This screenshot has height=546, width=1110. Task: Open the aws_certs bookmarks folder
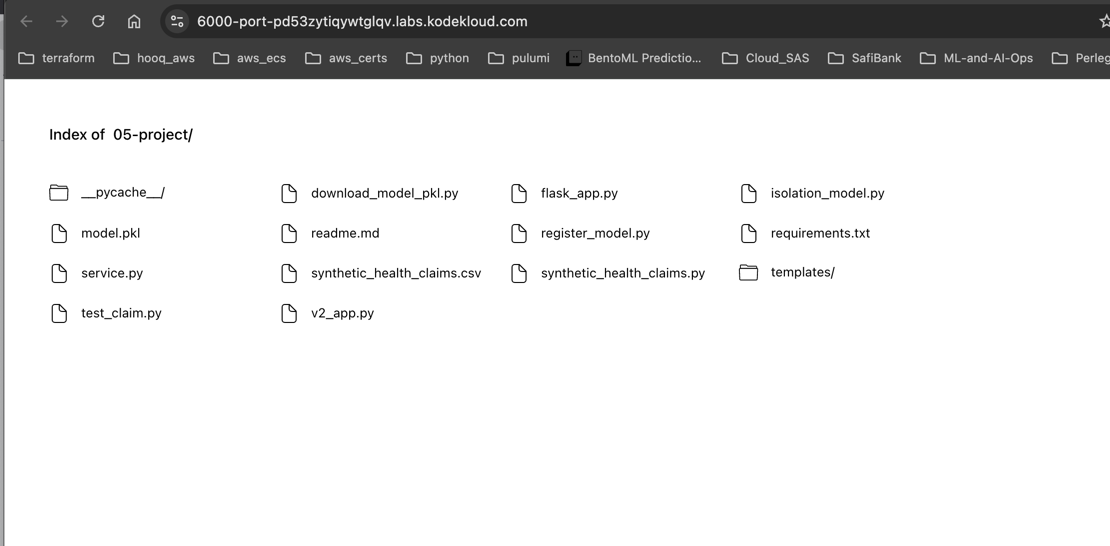tap(345, 58)
